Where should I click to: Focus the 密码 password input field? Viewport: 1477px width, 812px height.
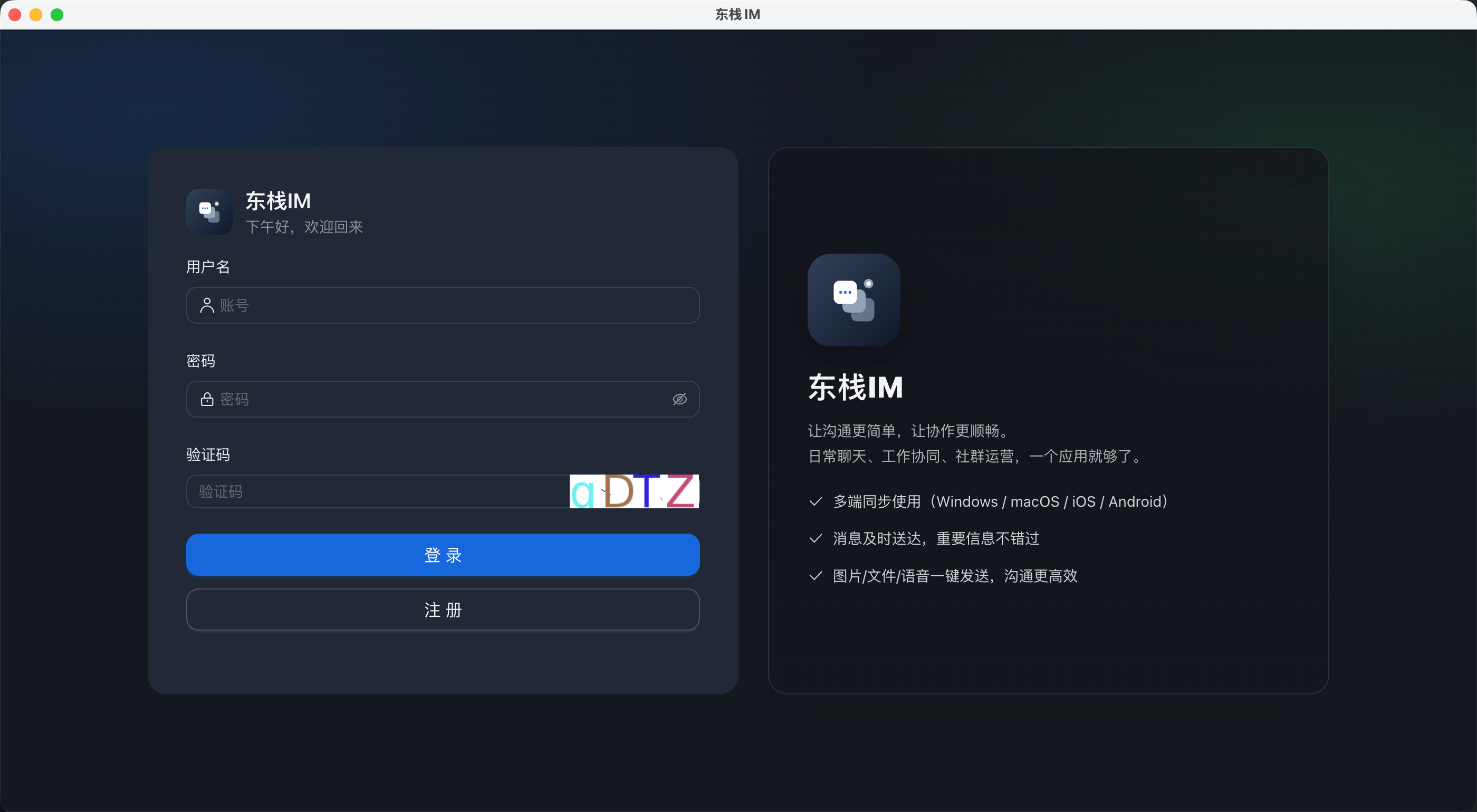443,400
